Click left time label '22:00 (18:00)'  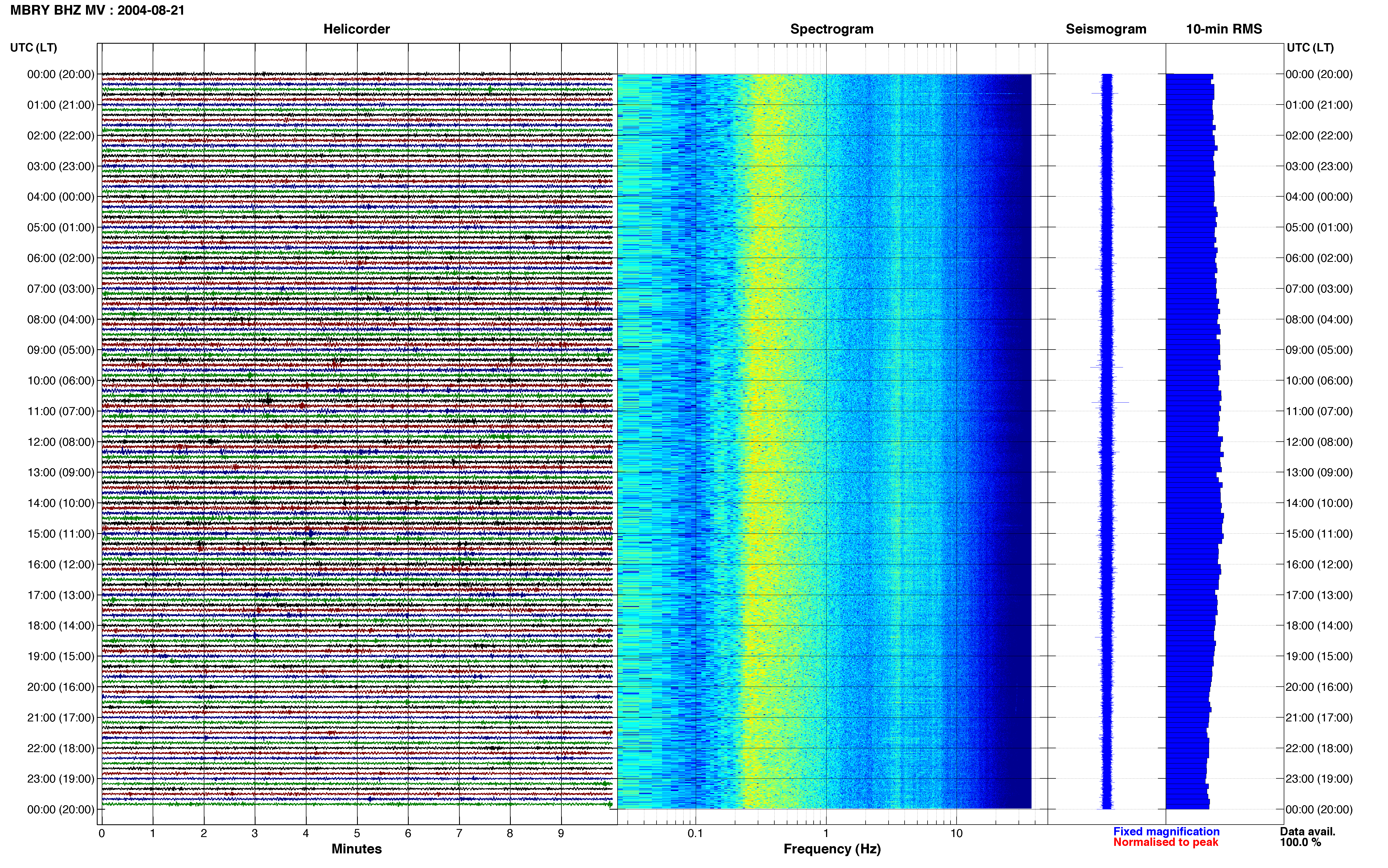pyautogui.click(x=61, y=748)
